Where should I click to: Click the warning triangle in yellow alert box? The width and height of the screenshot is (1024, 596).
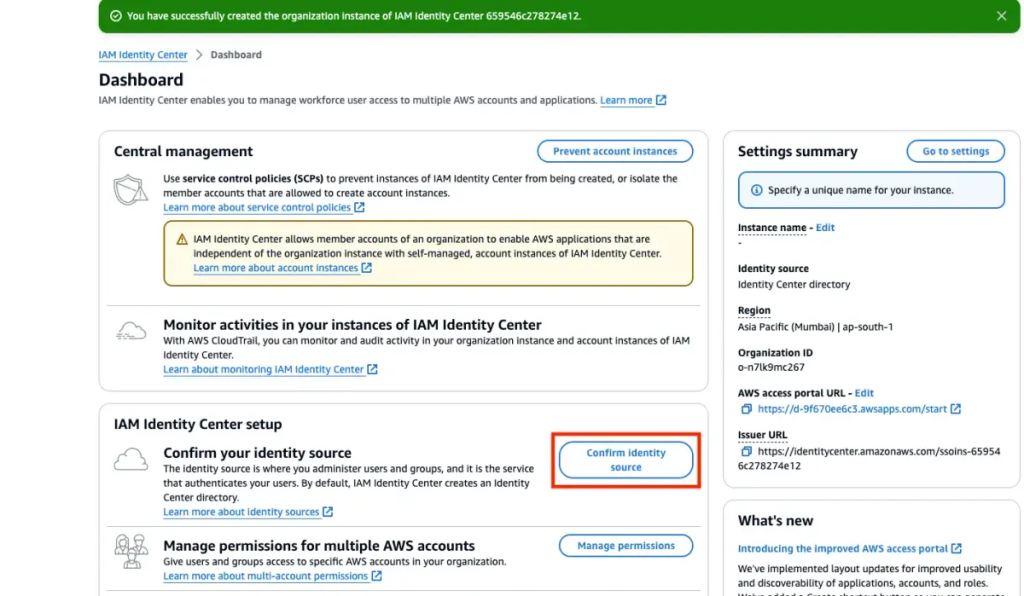coord(182,239)
